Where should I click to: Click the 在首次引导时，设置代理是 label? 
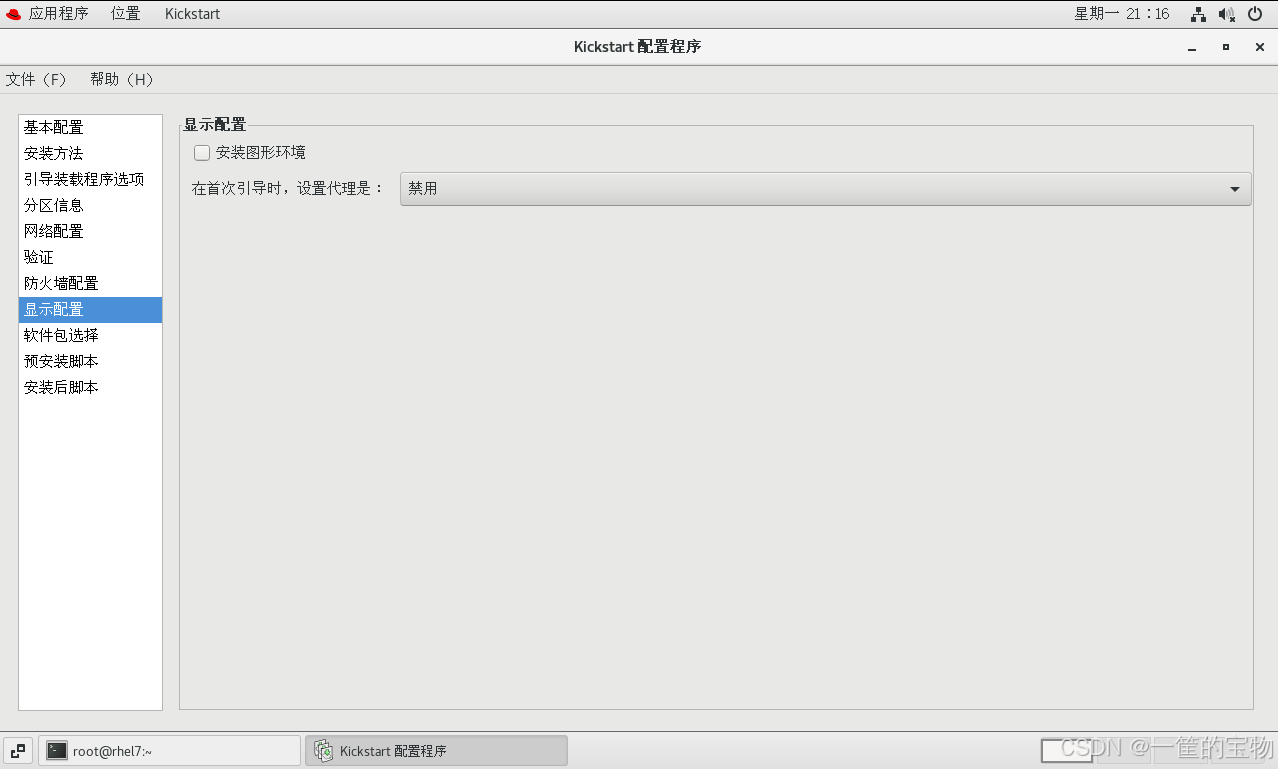pos(288,188)
